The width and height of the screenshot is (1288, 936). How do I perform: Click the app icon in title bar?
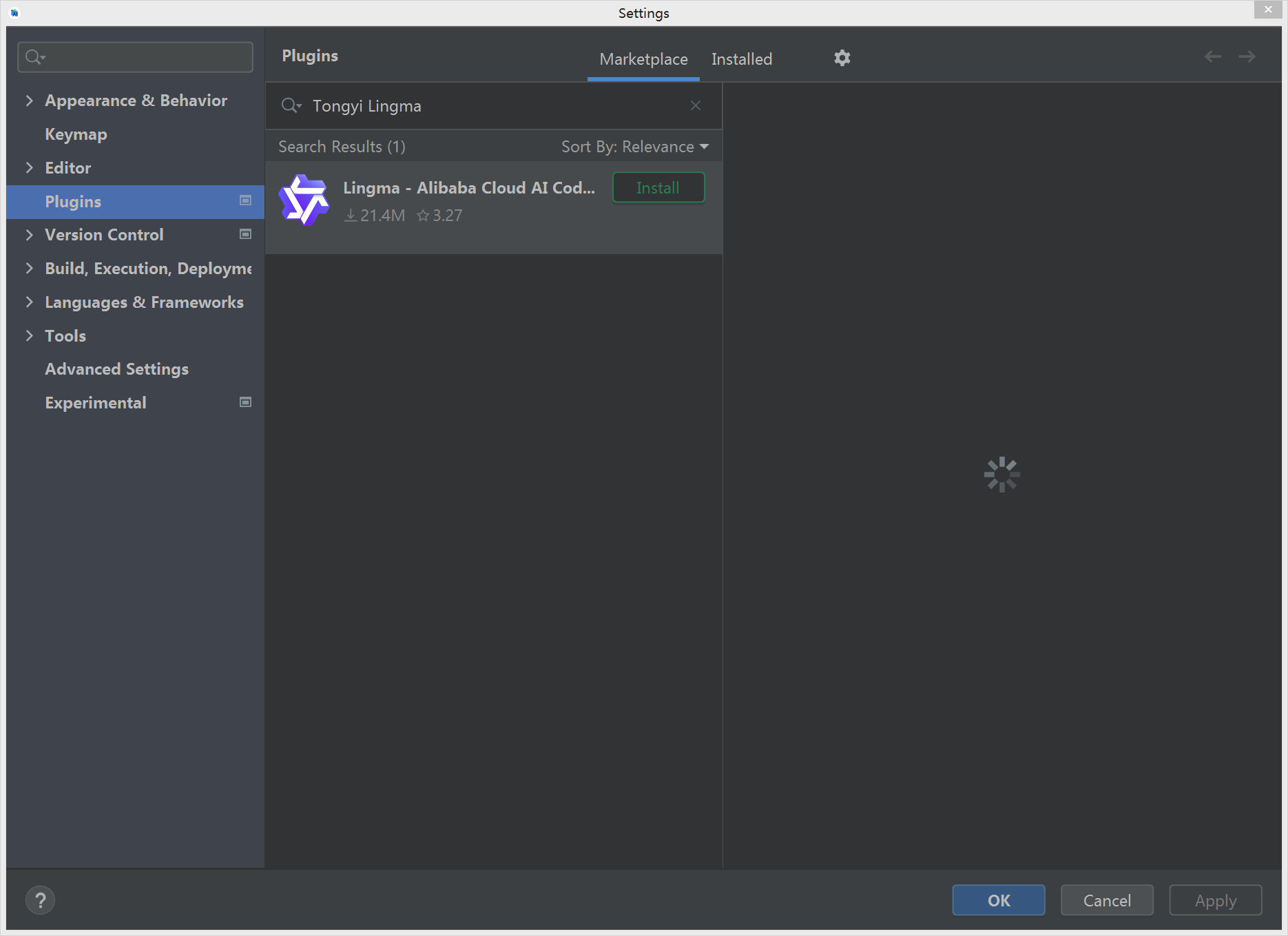coord(14,12)
